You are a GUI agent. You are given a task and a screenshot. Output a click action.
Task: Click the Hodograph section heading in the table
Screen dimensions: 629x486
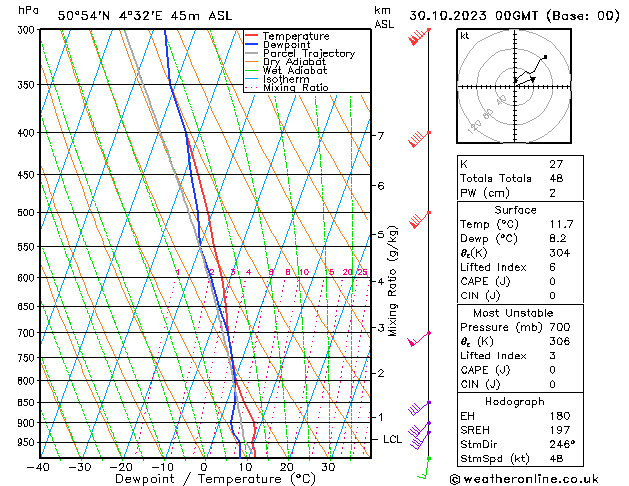(515, 401)
